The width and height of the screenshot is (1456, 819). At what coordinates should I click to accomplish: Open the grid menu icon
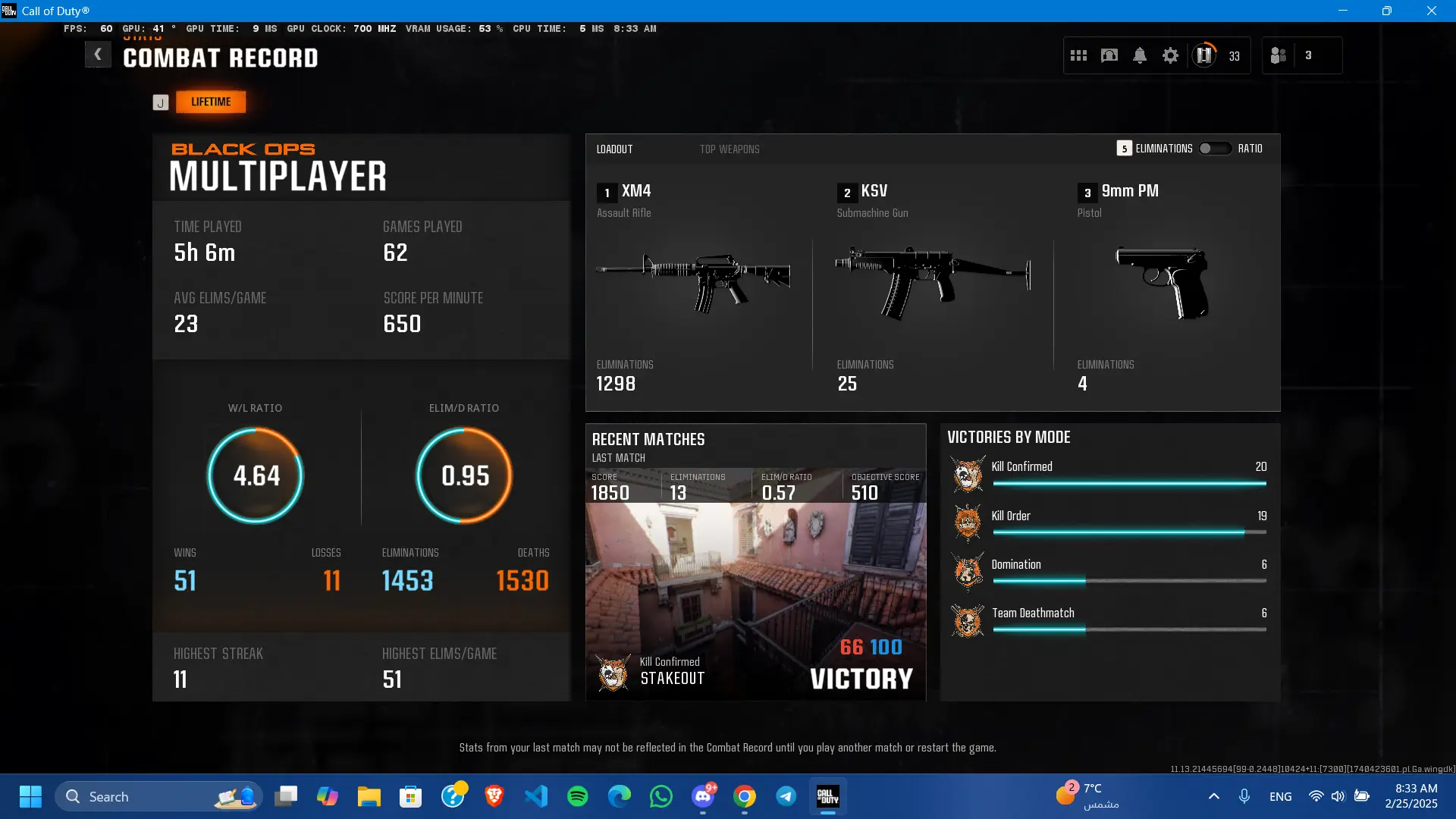tap(1078, 55)
